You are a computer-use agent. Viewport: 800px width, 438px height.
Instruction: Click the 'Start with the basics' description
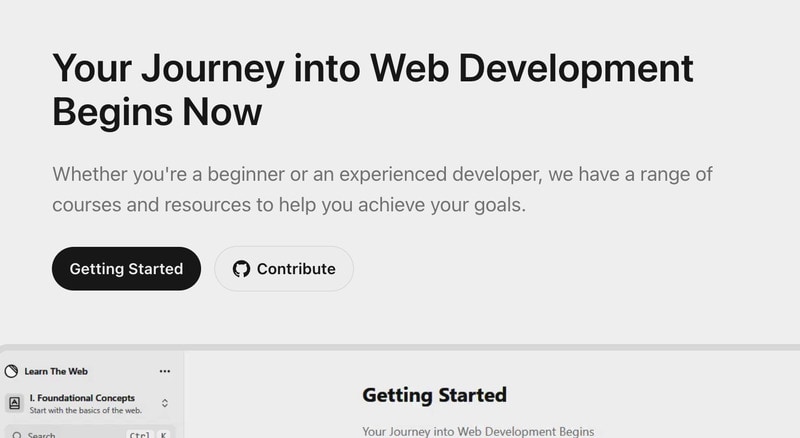coord(86,410)
